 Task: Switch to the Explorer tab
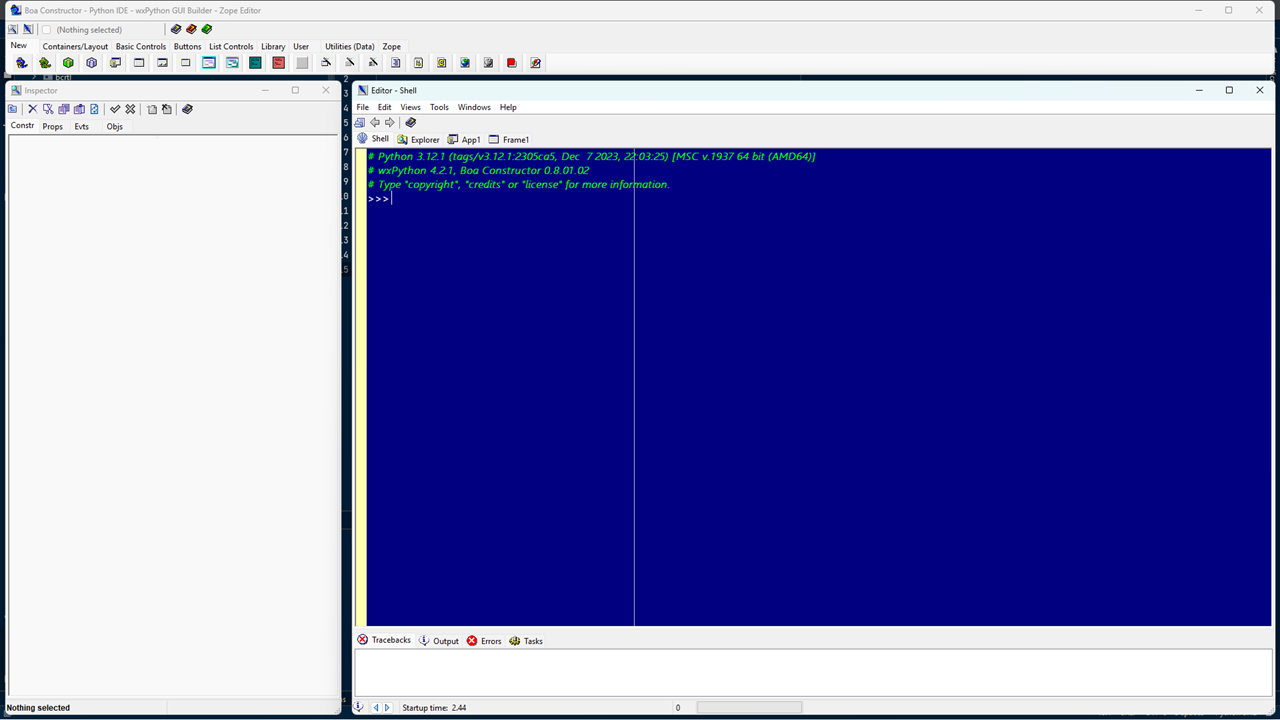(x=418, y=140)
